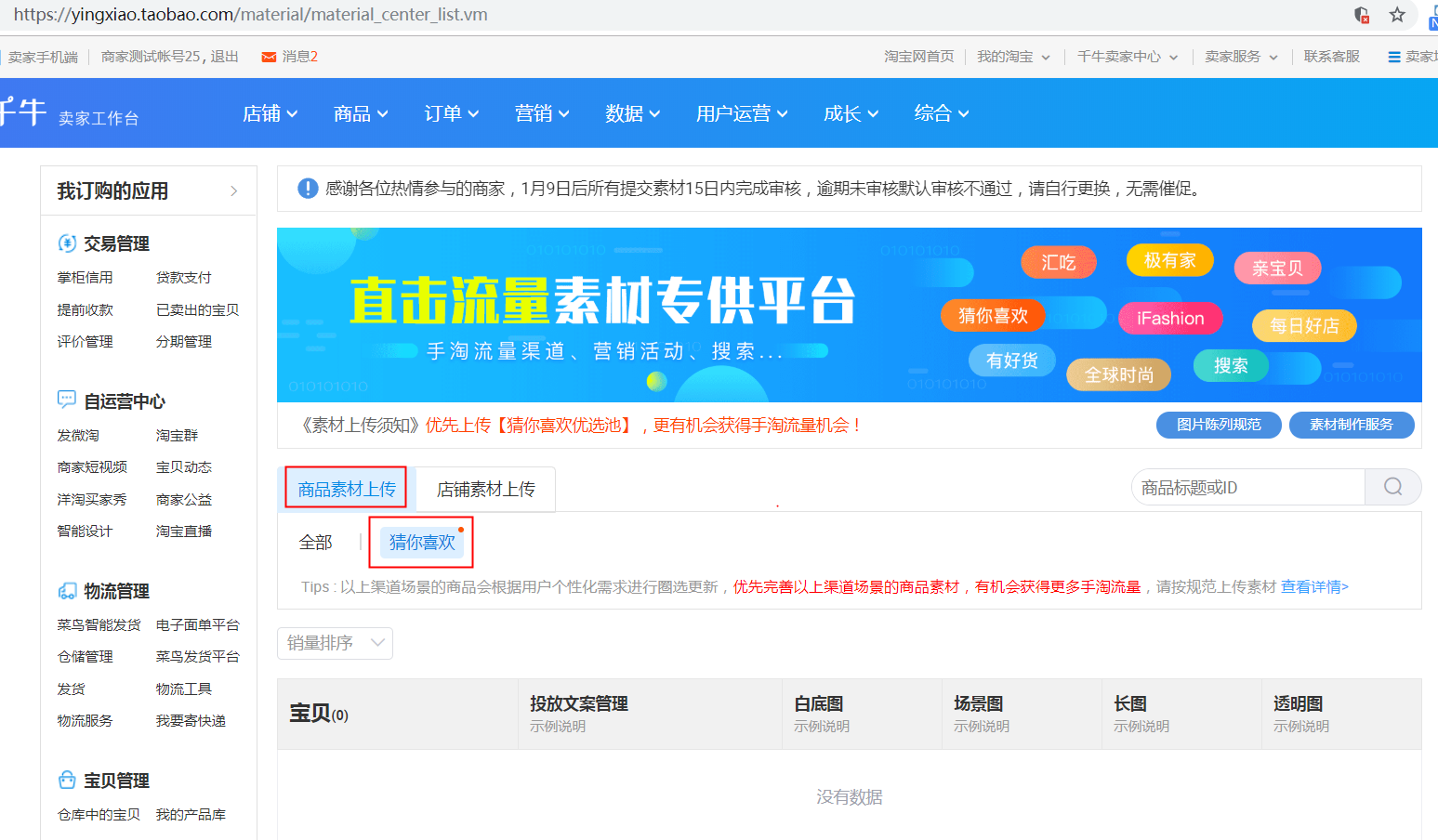Click the shield extension icon in address bar

pyautogui.click(x=1362, y=15)
